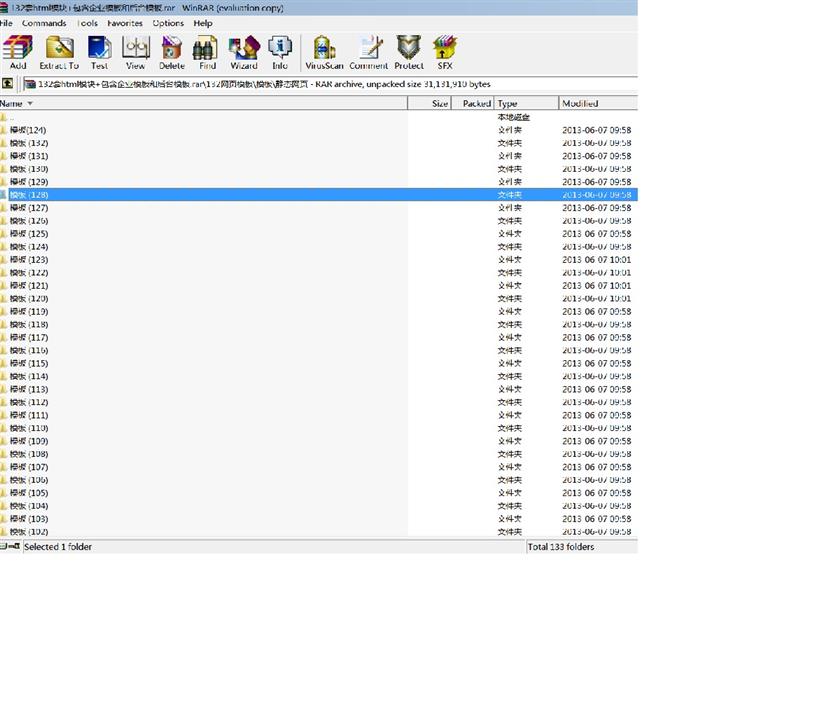Open parent directory '..' entry
Viewport: 828px width, 718px height.
click(x=12, y=117)
